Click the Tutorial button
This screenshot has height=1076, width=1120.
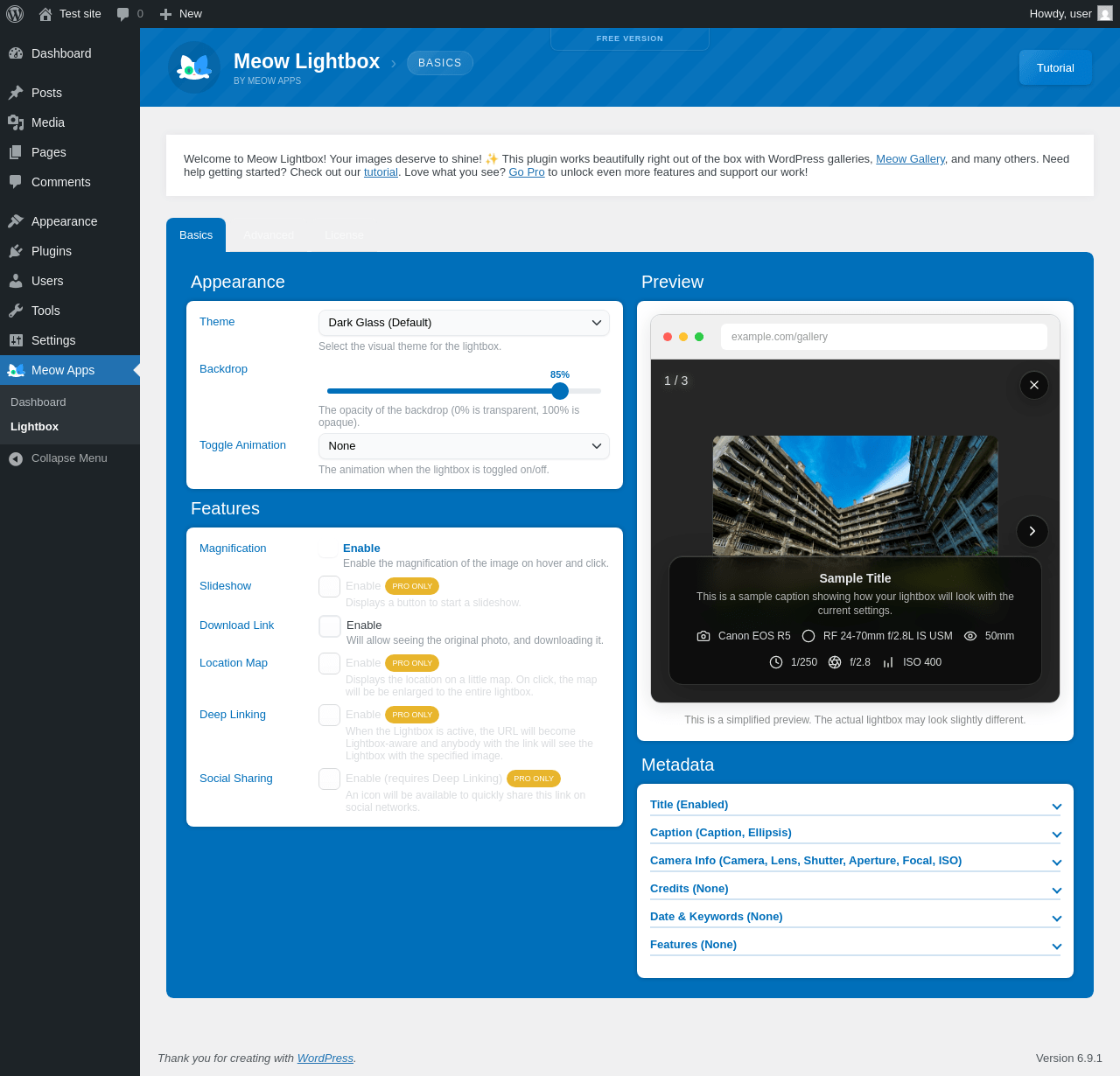[x=1055, y=67]
